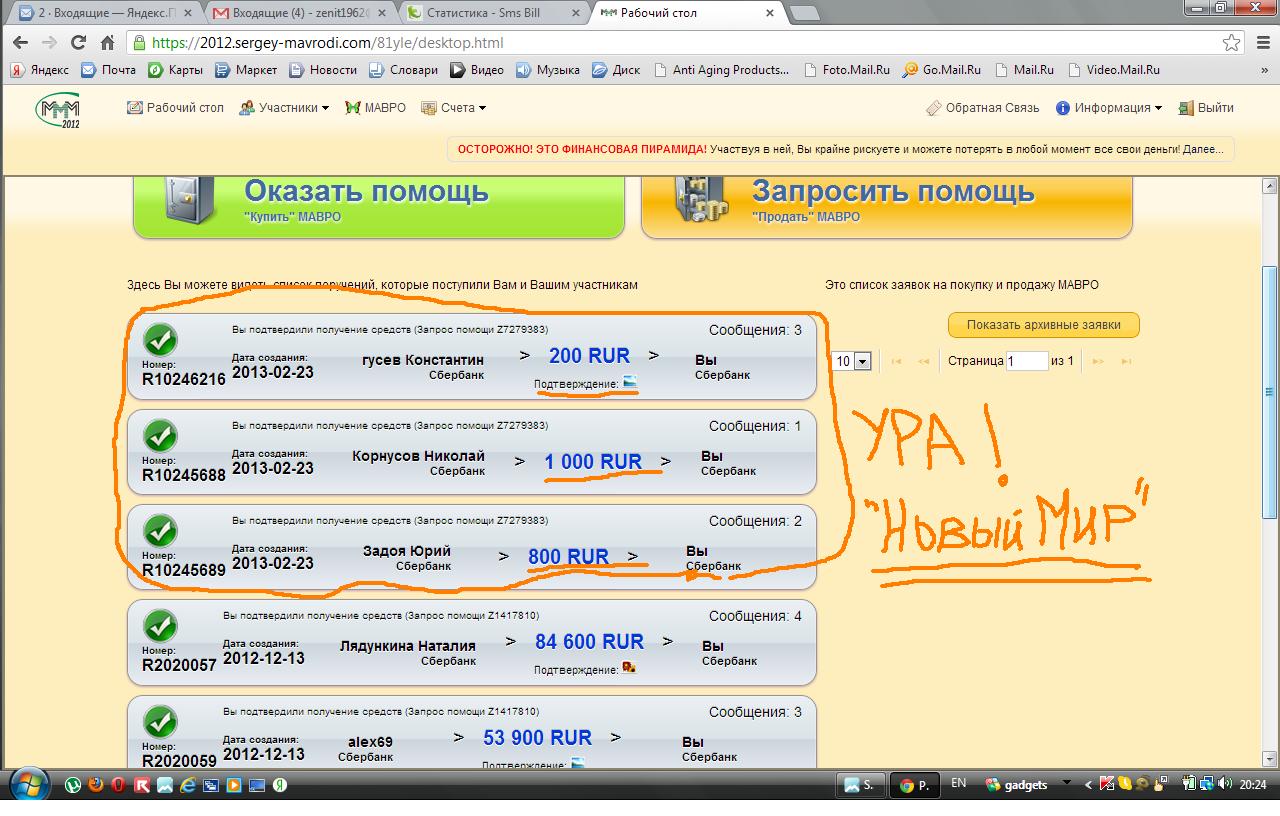The image size is (1280, 816).
Task: Open the Foto.Mail.Ru bookmark
Action: pyautogui.click(x=845, y=70)
